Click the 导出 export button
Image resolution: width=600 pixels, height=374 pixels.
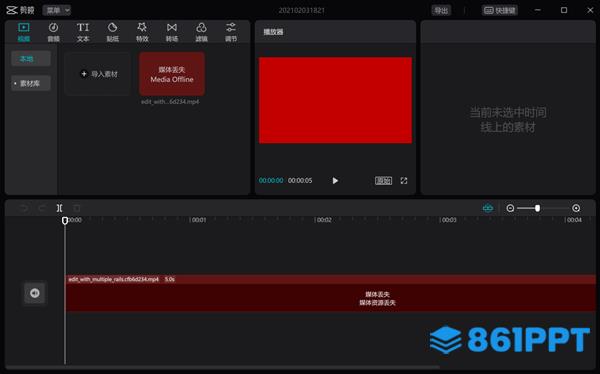[x=441, y=10]
